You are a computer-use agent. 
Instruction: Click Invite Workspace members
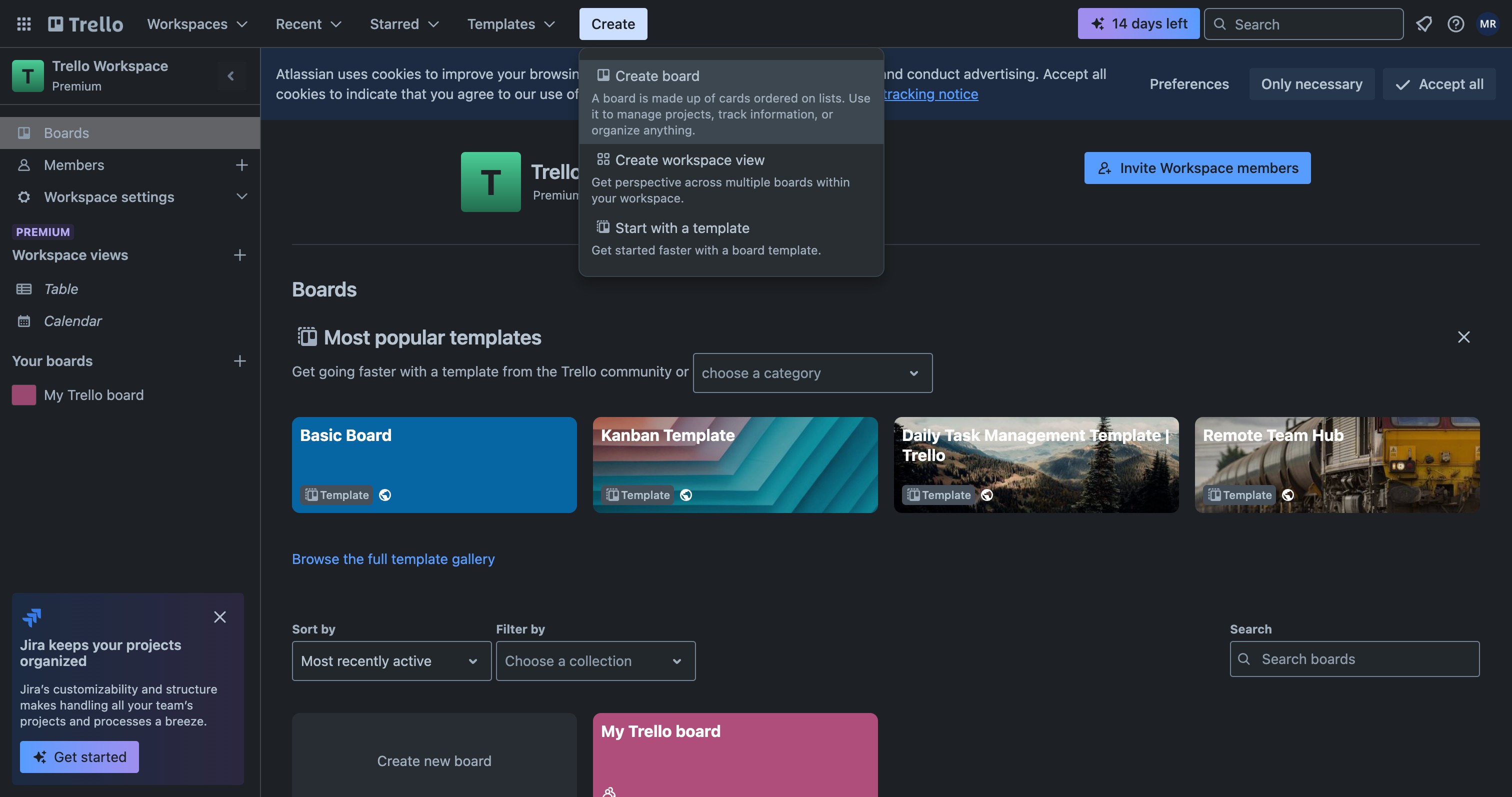point(1197,168)
